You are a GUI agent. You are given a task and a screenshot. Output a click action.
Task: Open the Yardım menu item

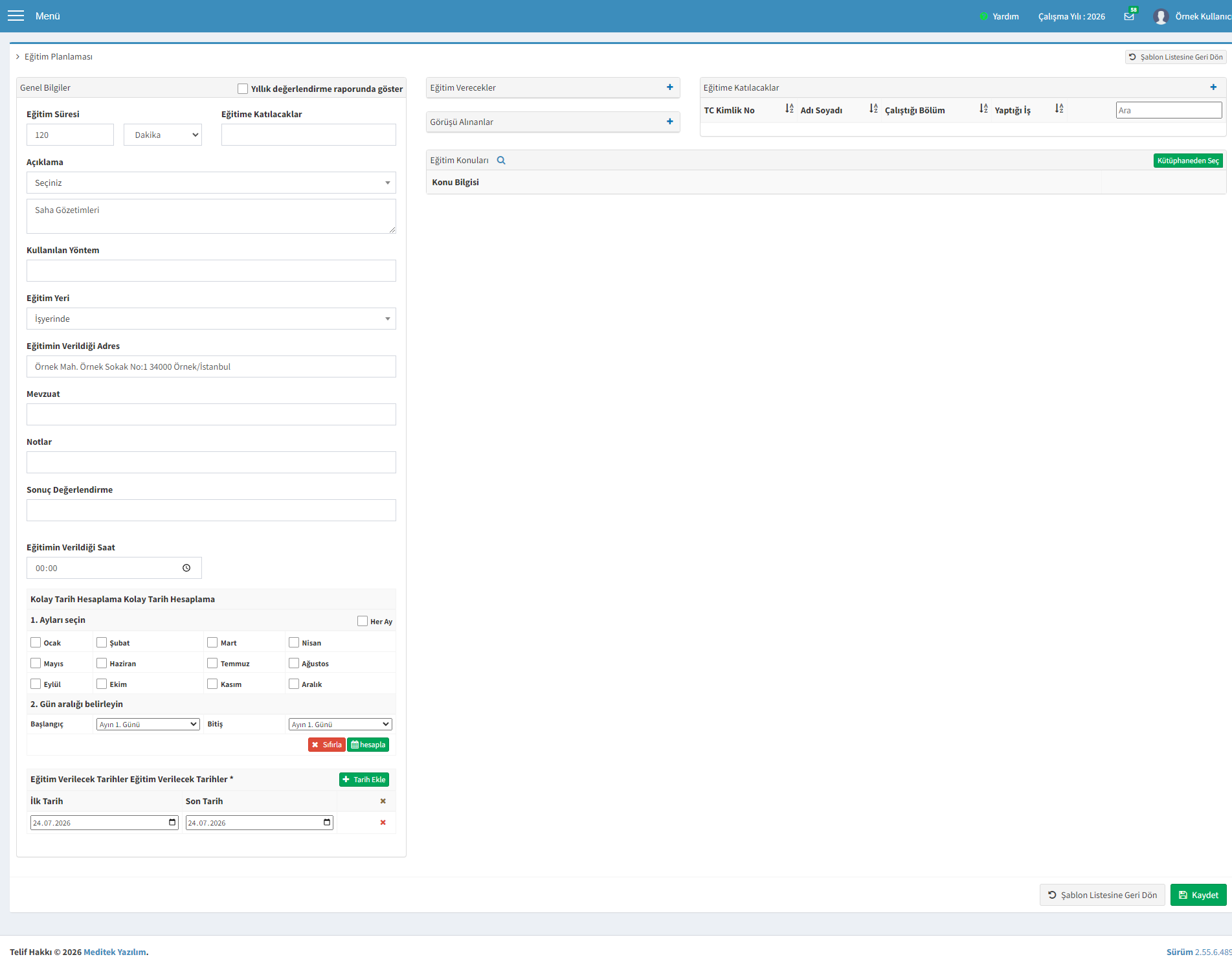1000,16
